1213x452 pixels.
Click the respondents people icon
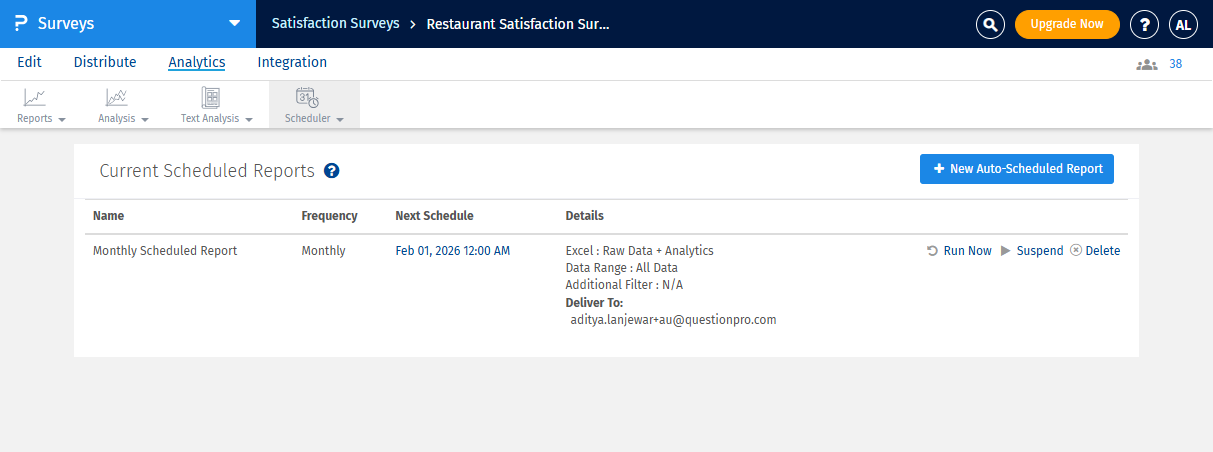[x=1146, y=64]
